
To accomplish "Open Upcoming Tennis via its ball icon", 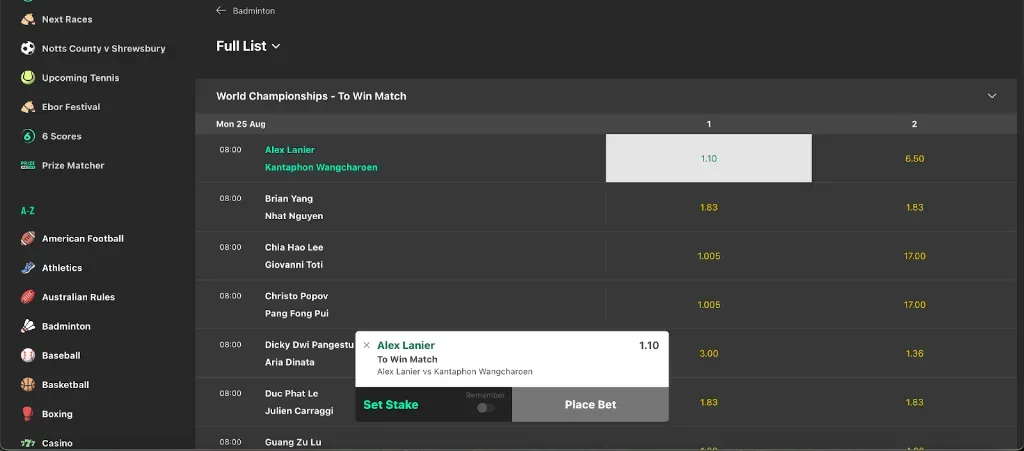I will pyautogui.click(x=28, y=77).
